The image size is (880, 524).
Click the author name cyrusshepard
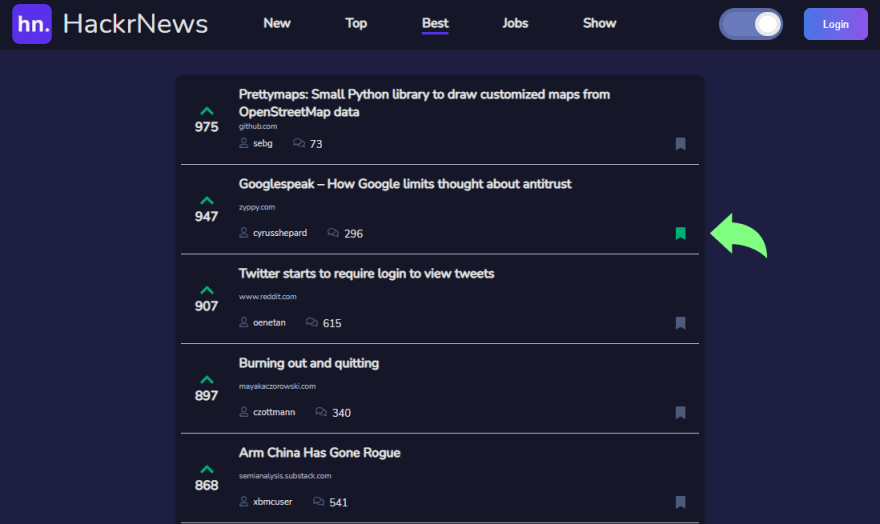click(280, 233)
